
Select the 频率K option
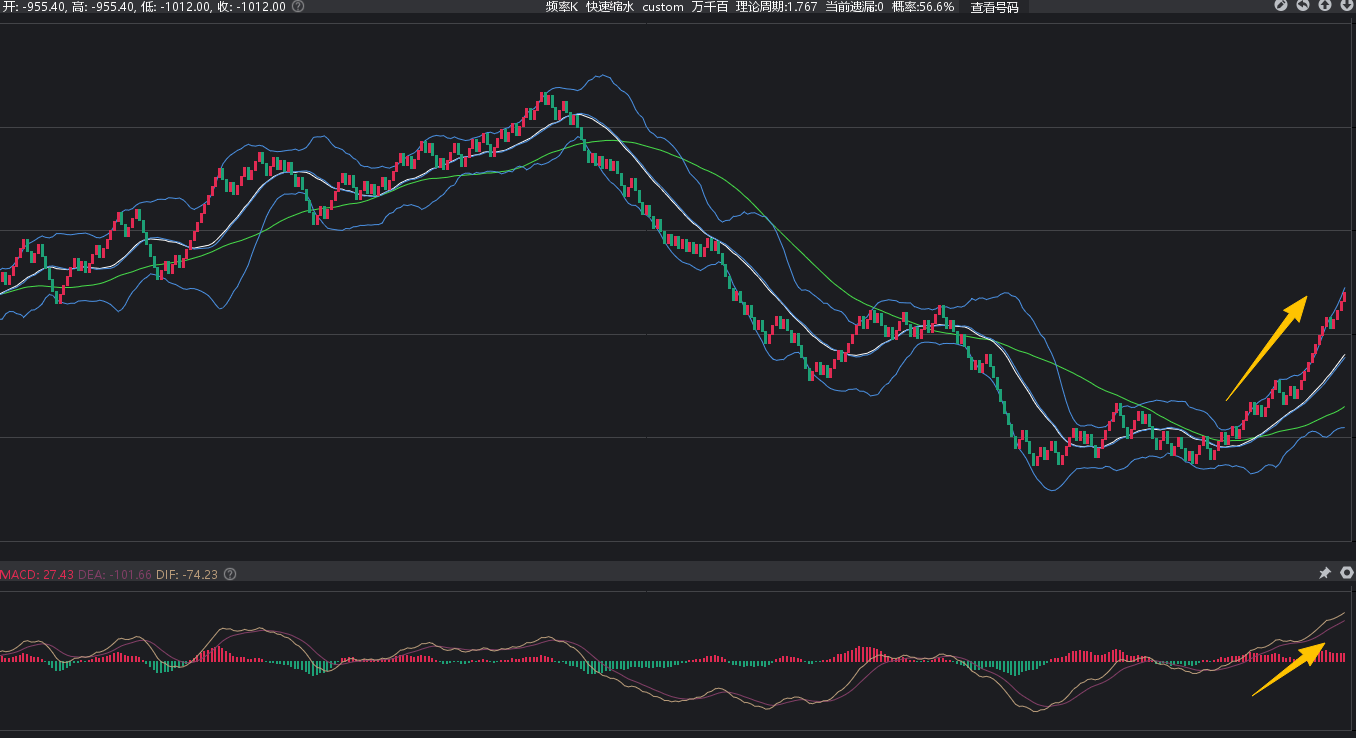(561, 7)
